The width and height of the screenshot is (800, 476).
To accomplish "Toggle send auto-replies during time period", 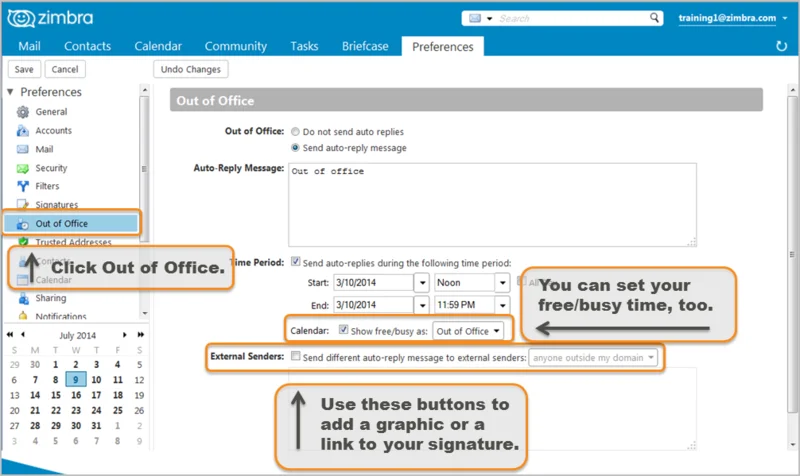I will click(x=295, y=262).
